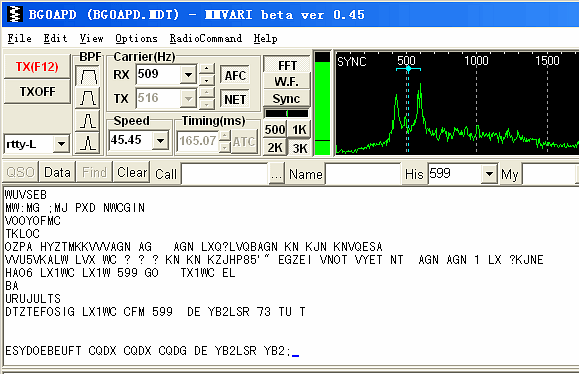Click the Name input field
The image size is (579, 374).
tap(363, 174)
